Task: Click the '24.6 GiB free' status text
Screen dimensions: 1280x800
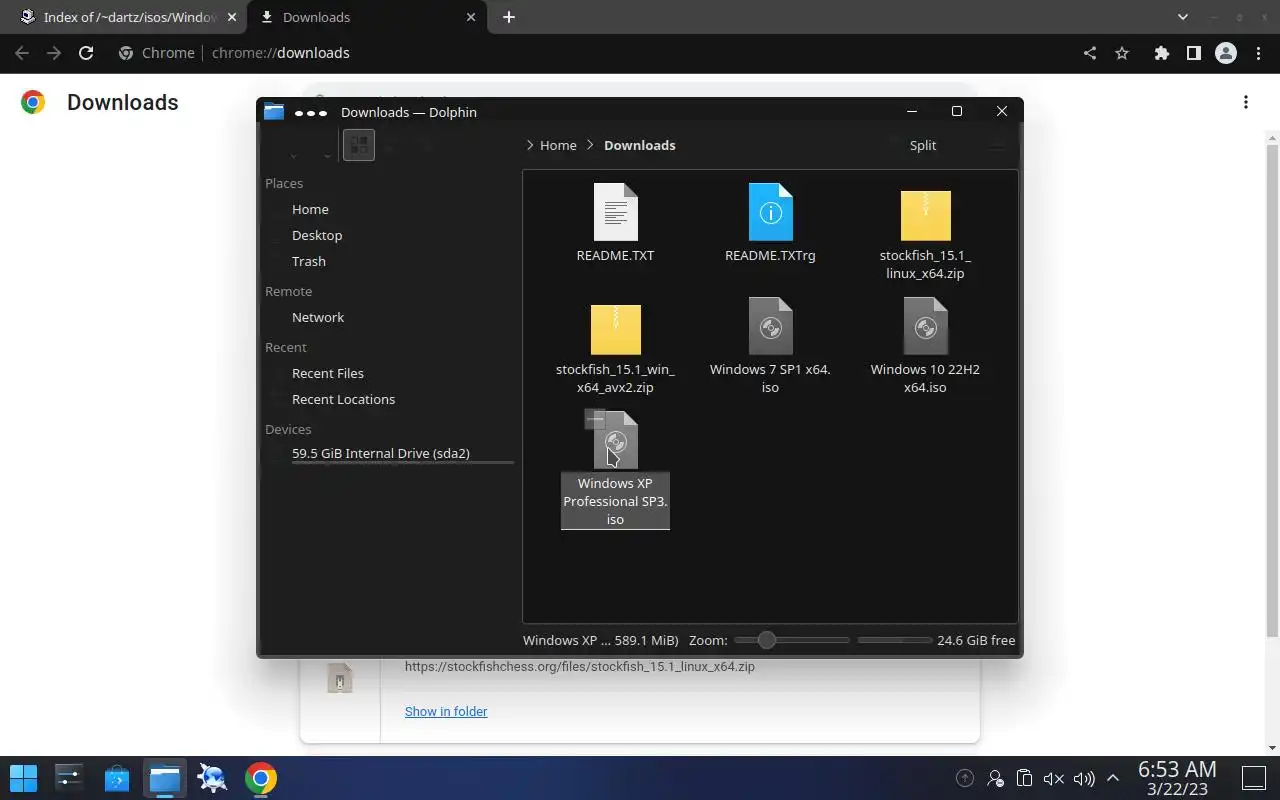Action: pyautogui.click(x=976, y=640)
